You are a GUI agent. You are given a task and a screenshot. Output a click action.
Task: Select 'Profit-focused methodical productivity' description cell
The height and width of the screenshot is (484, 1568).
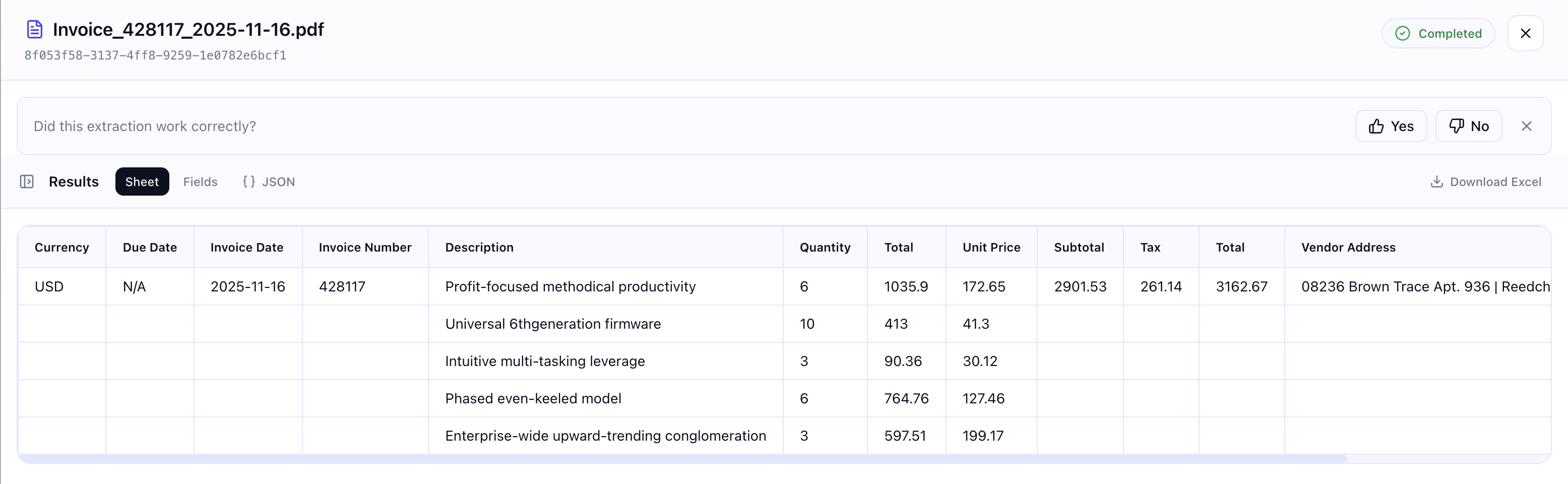pyautogui.click(x=605, y=287)
